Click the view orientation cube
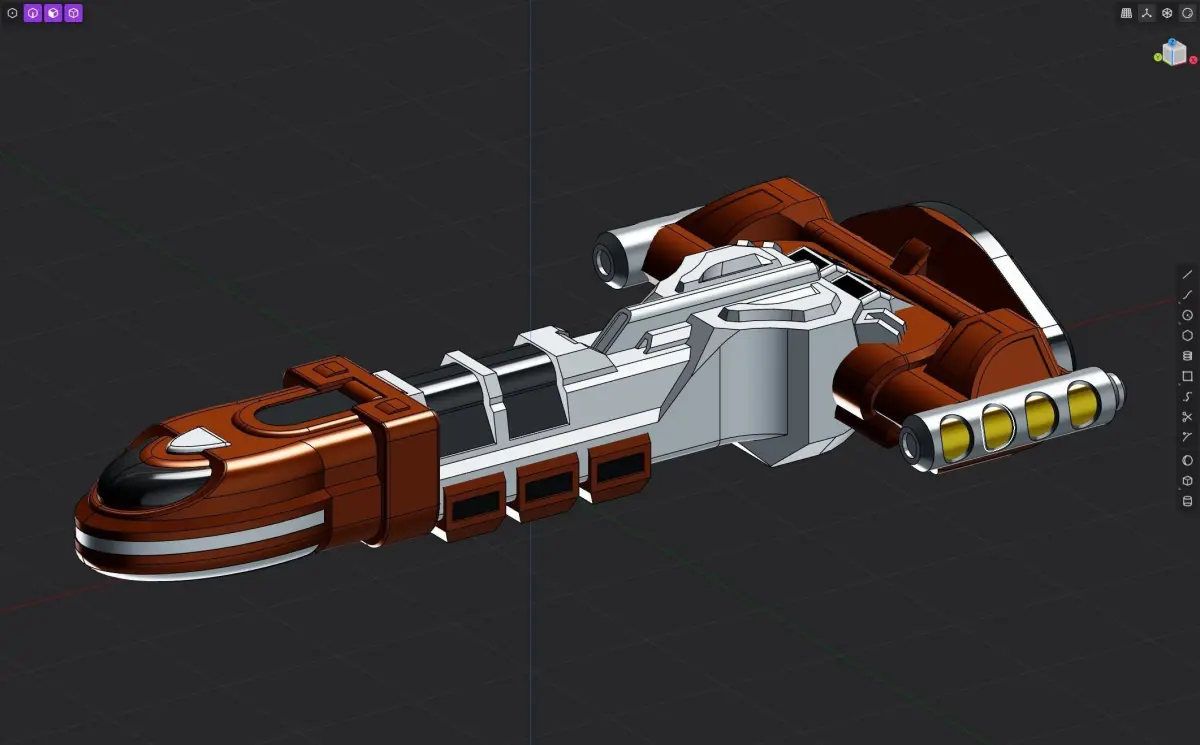 (x=1174, y=54)
